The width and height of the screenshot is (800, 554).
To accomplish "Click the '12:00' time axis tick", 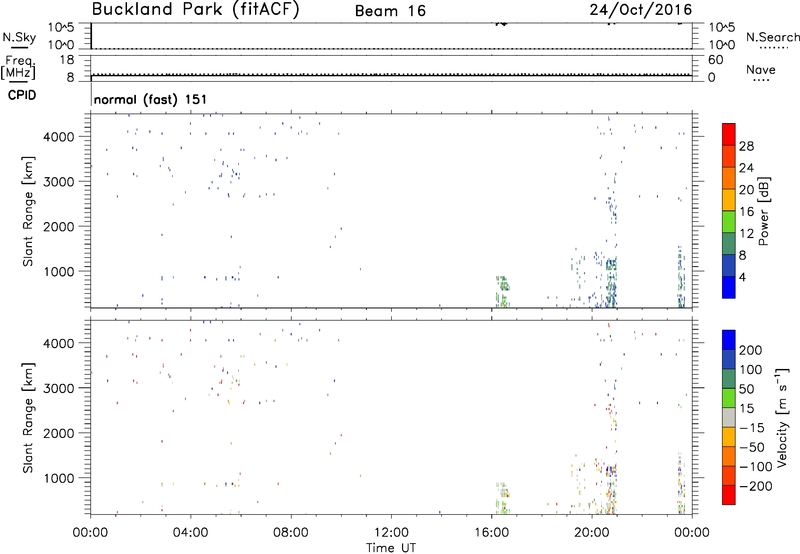I will click(391, 533).
